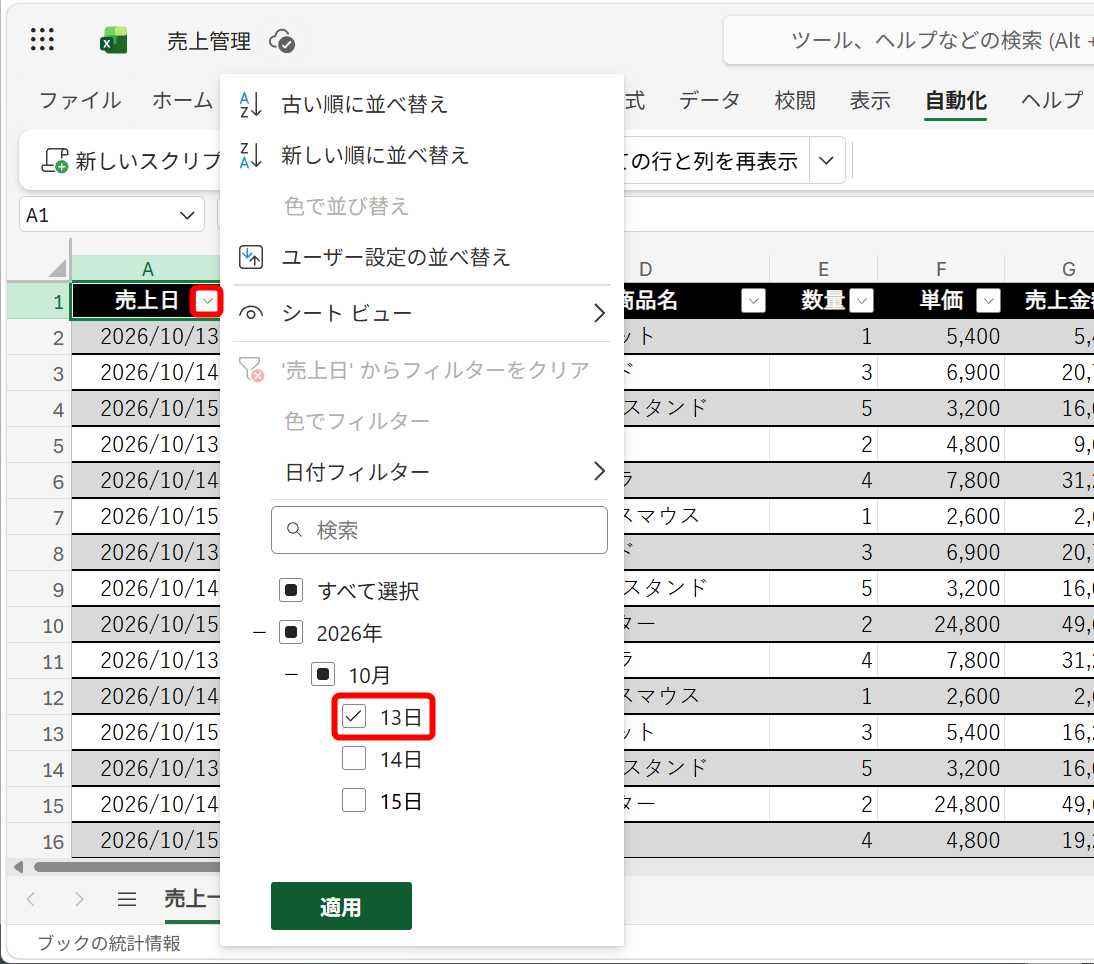
Task: Open the ヘルプ tab
Action: (x=1051, y=100)
